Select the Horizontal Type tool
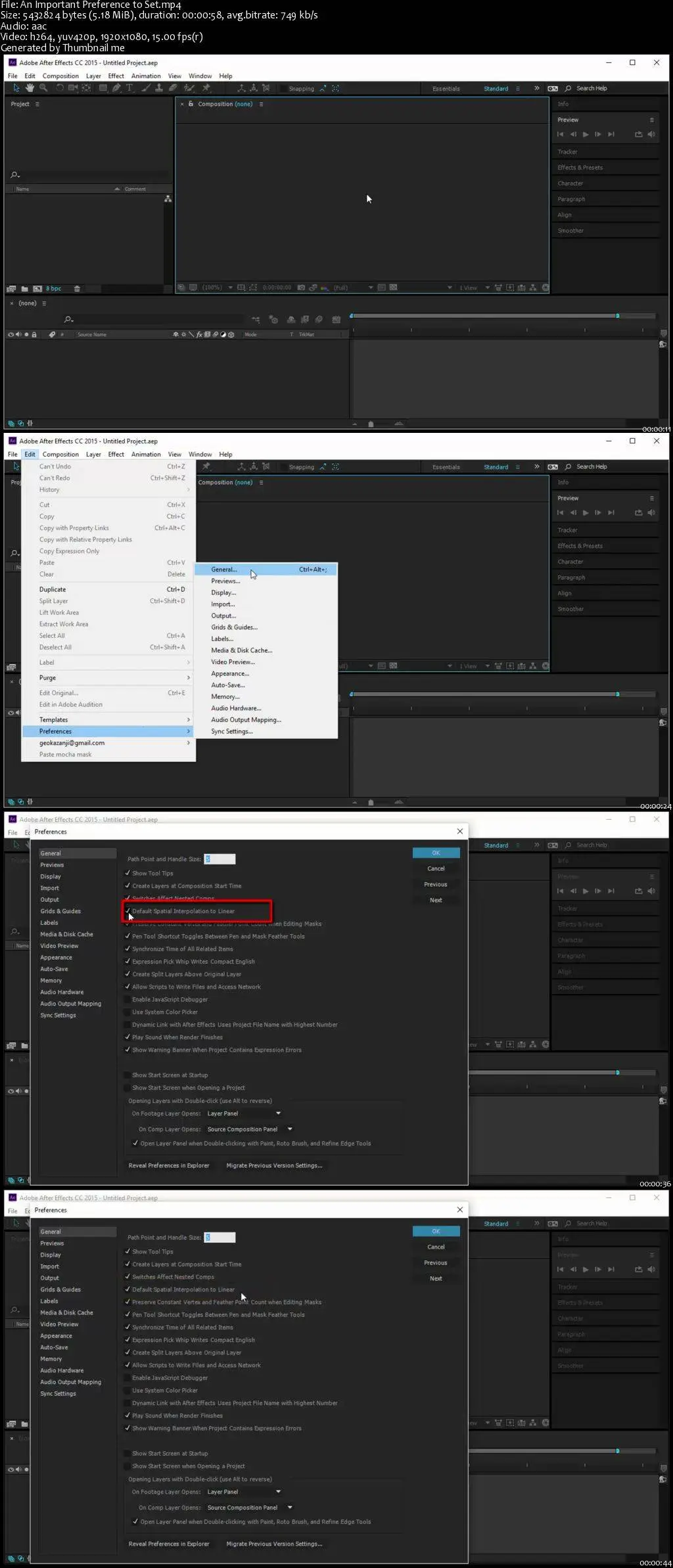 coord(129,88)
